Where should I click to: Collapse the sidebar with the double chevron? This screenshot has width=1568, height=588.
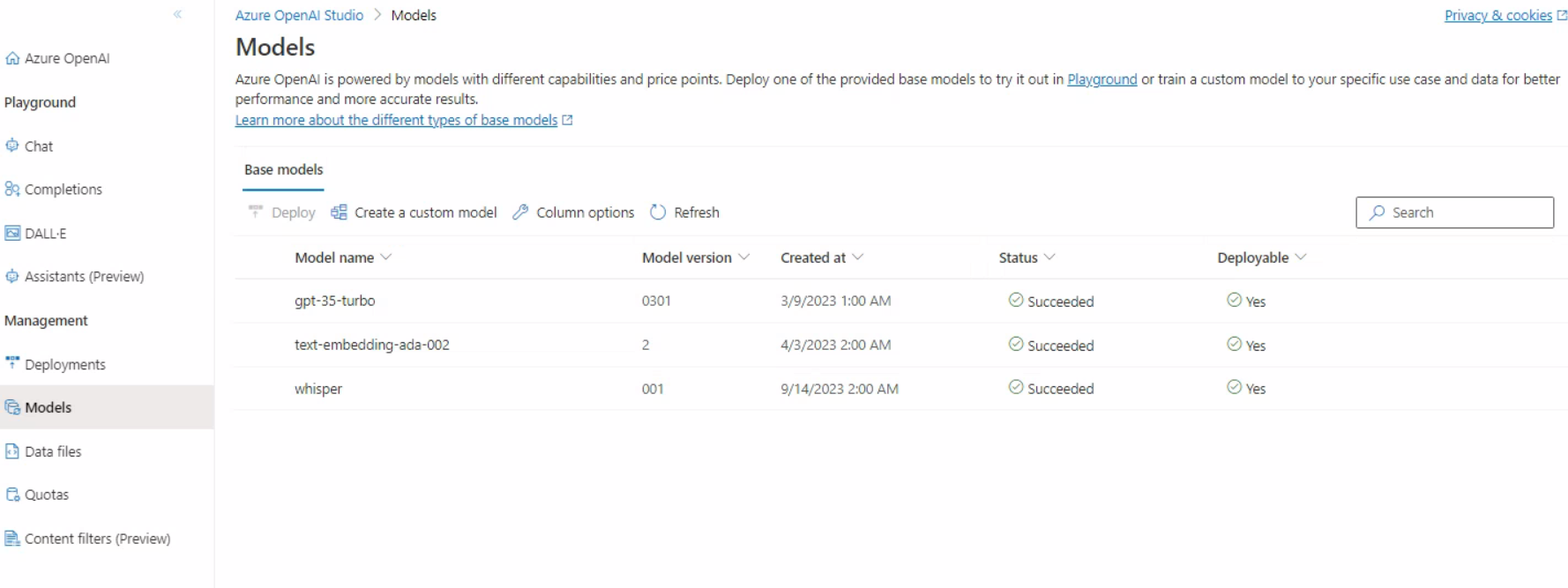(x=178, y=14)
